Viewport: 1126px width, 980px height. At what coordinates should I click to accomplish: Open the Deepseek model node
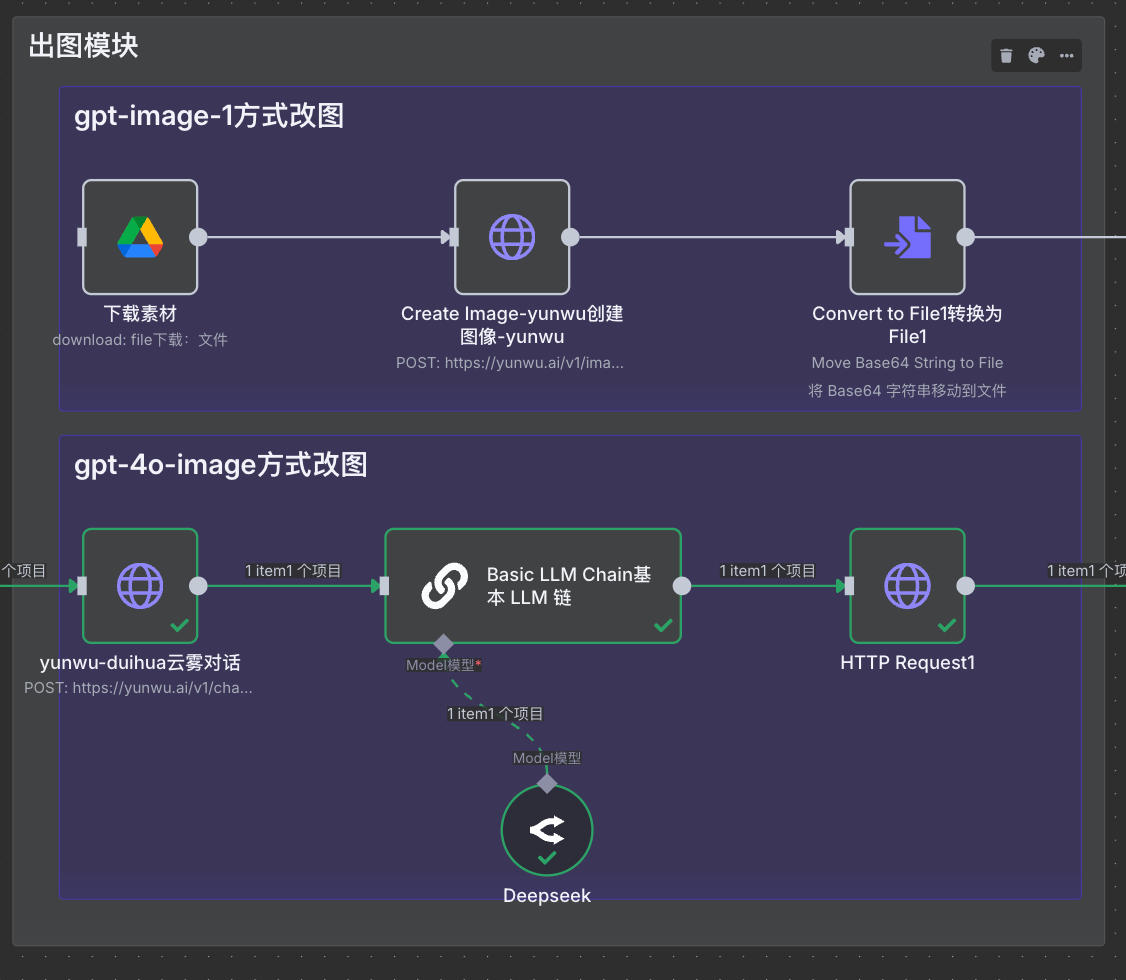click(x=547, y=830)
